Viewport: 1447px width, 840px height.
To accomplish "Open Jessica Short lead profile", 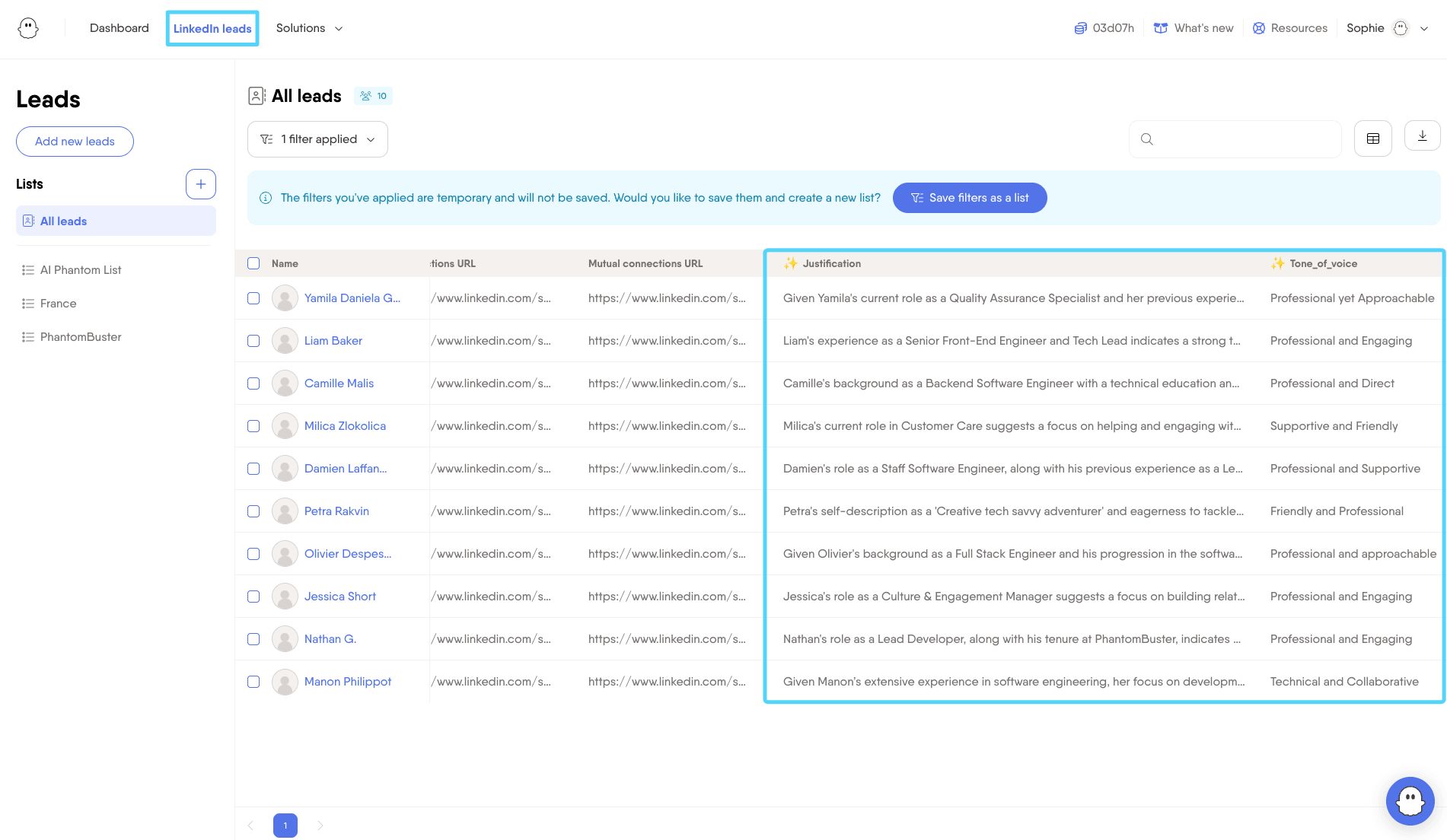I will click(340, 597).
